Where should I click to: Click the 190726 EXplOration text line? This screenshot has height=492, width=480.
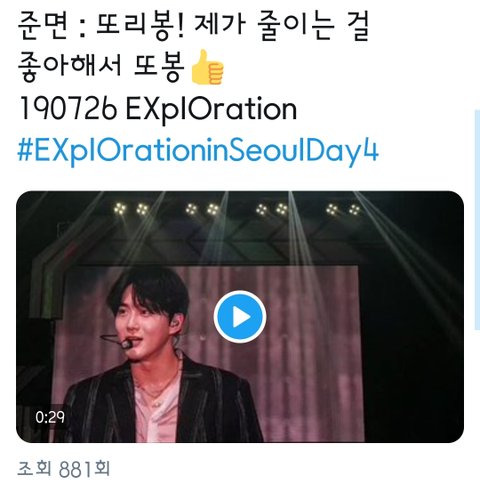158,109
